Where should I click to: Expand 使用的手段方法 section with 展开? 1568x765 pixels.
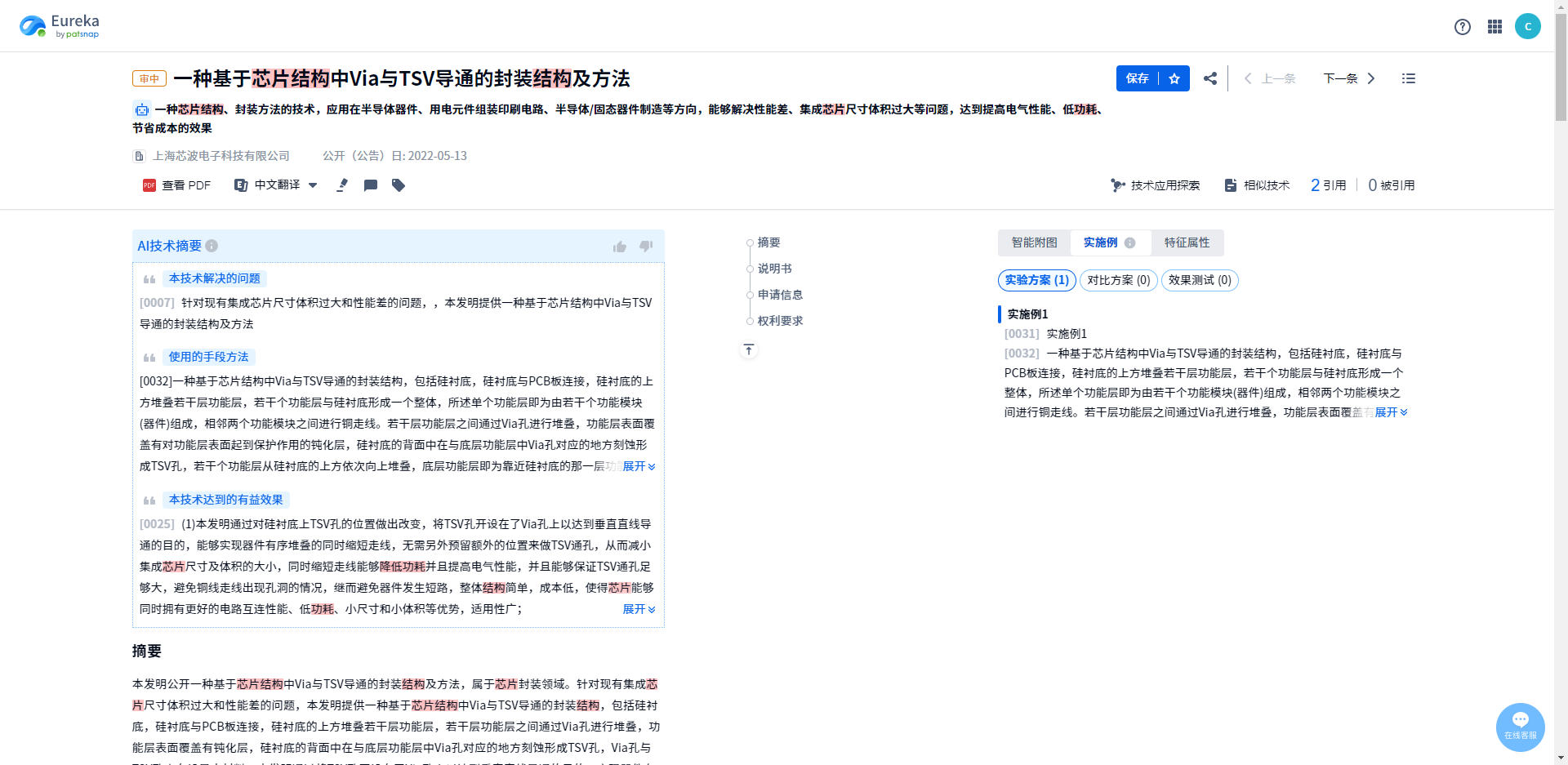coord(639,466)
